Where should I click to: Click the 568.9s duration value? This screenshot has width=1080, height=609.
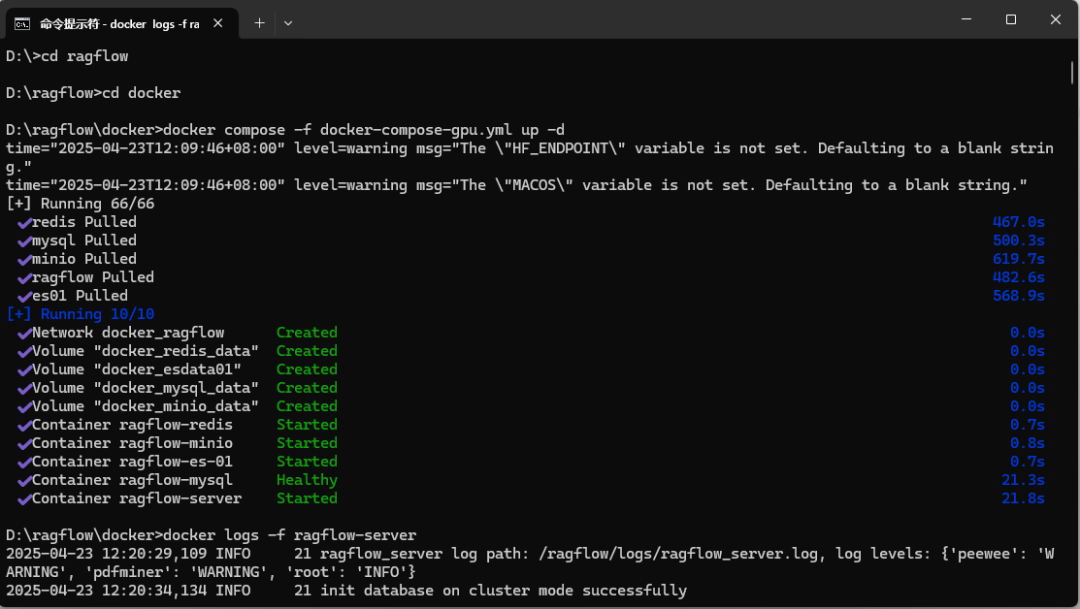click(1018, 296)
